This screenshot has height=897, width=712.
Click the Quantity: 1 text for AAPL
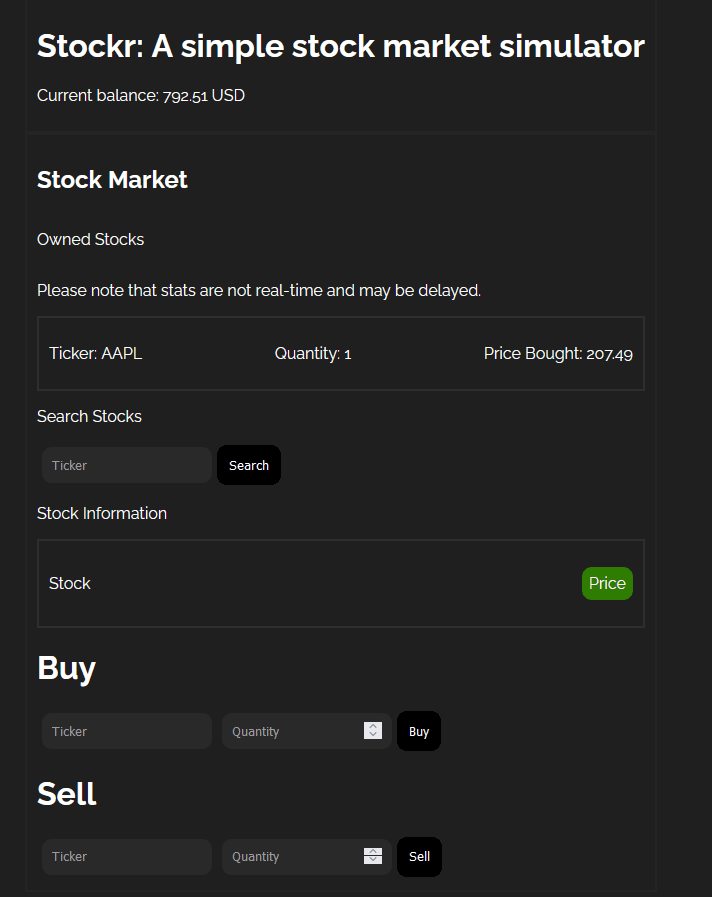pos(313,353)
